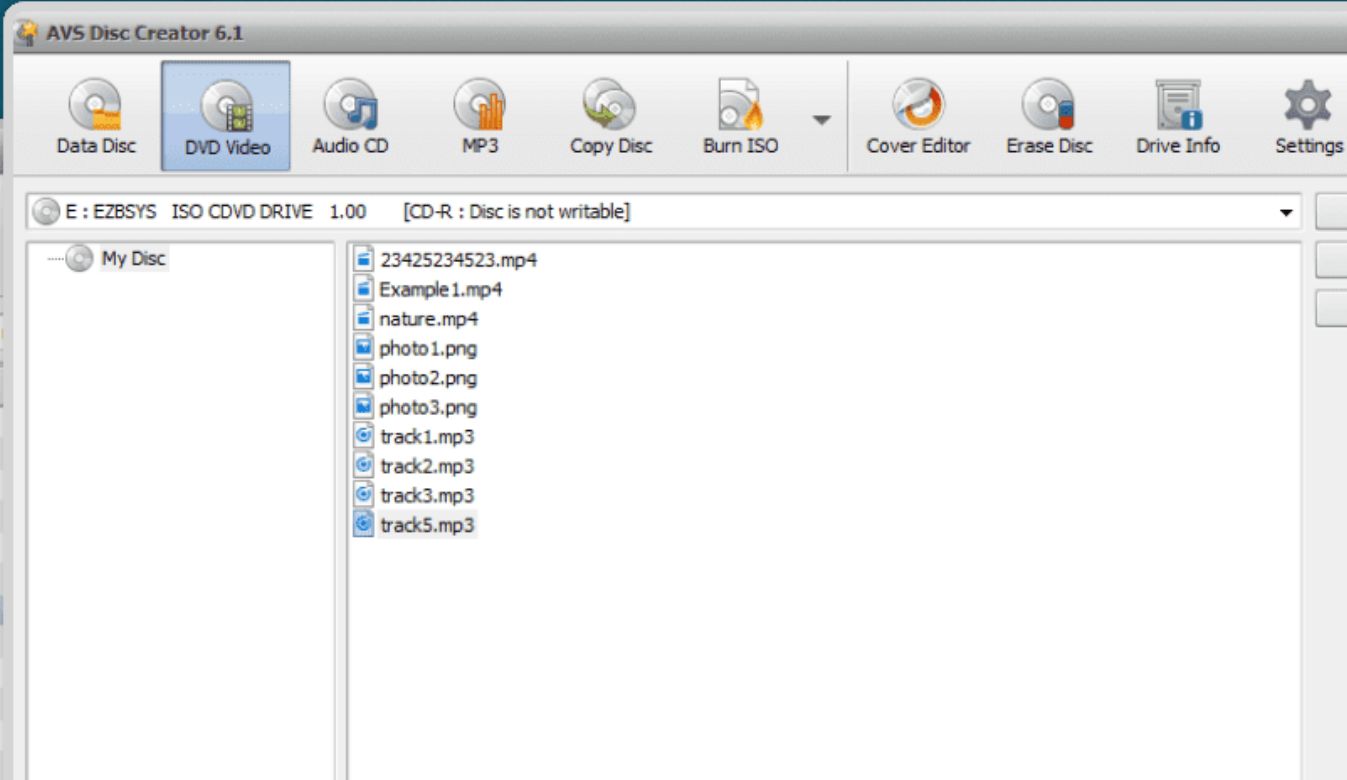Open the Burn ISO dropdown arrow

(x=820, y=119)
